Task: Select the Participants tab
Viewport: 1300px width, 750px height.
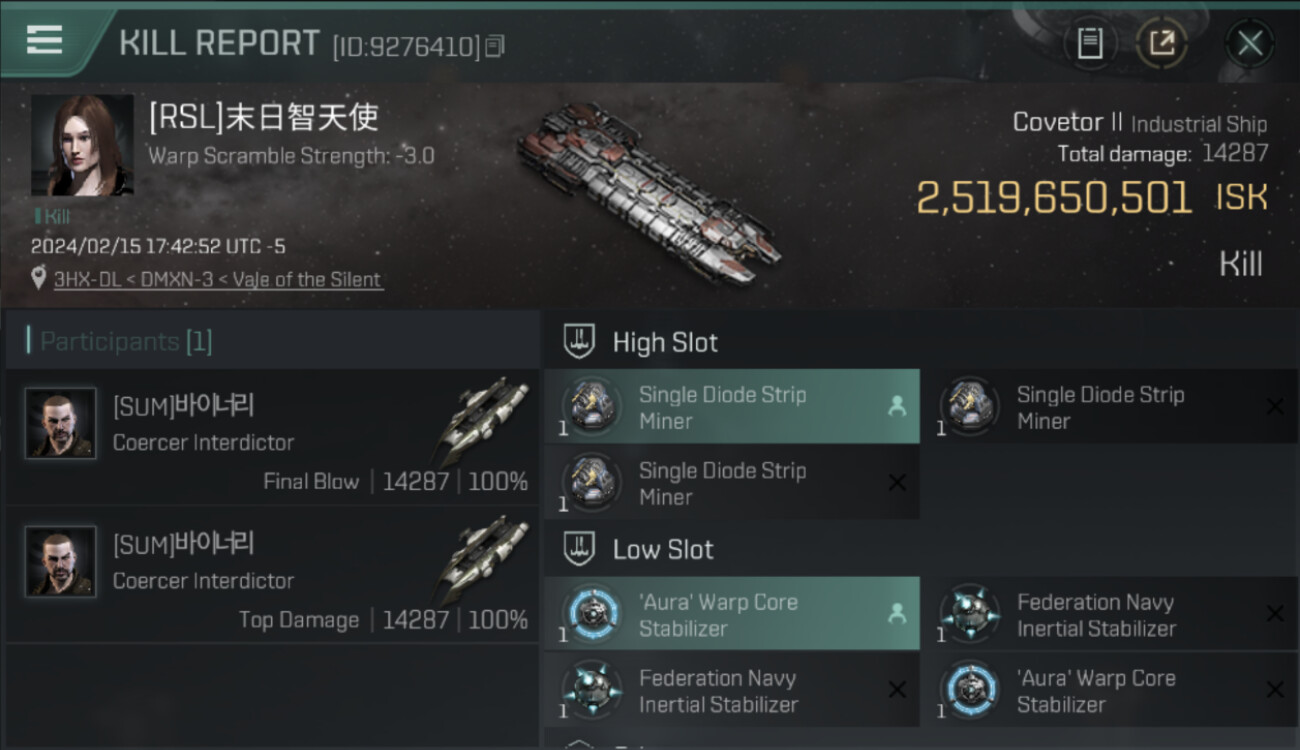Action: (x=126, y=342)
